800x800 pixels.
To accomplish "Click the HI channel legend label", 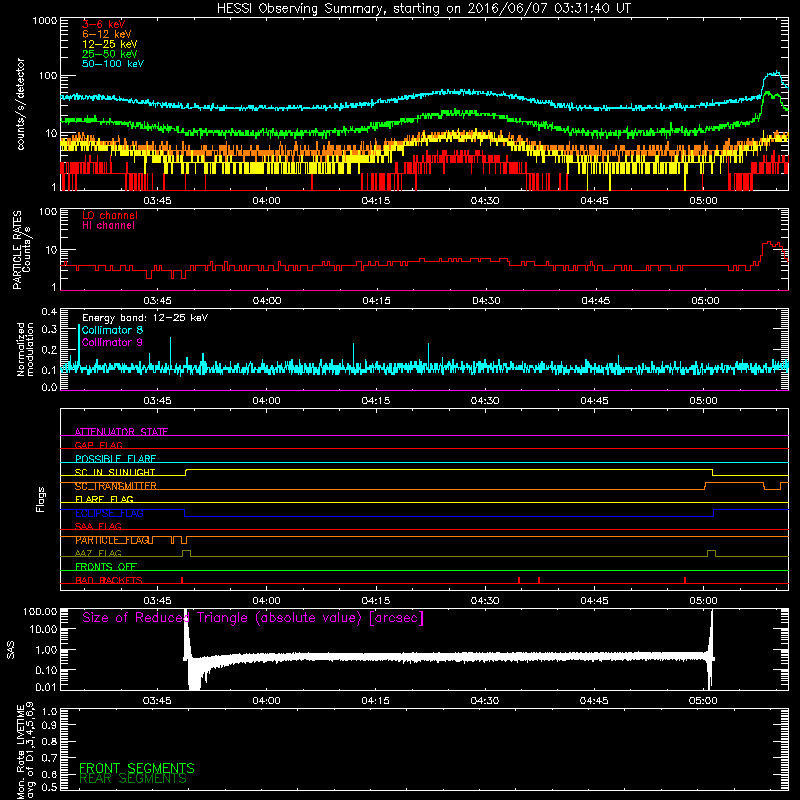I will point(108,225).
